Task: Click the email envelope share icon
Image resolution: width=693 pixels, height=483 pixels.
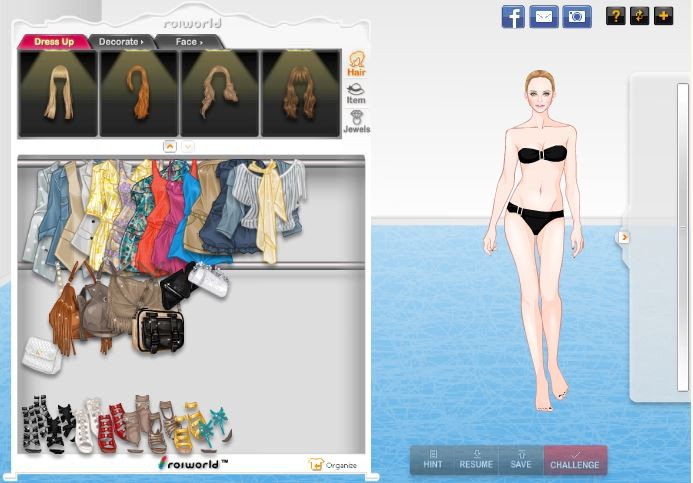Action: point(544,16)
